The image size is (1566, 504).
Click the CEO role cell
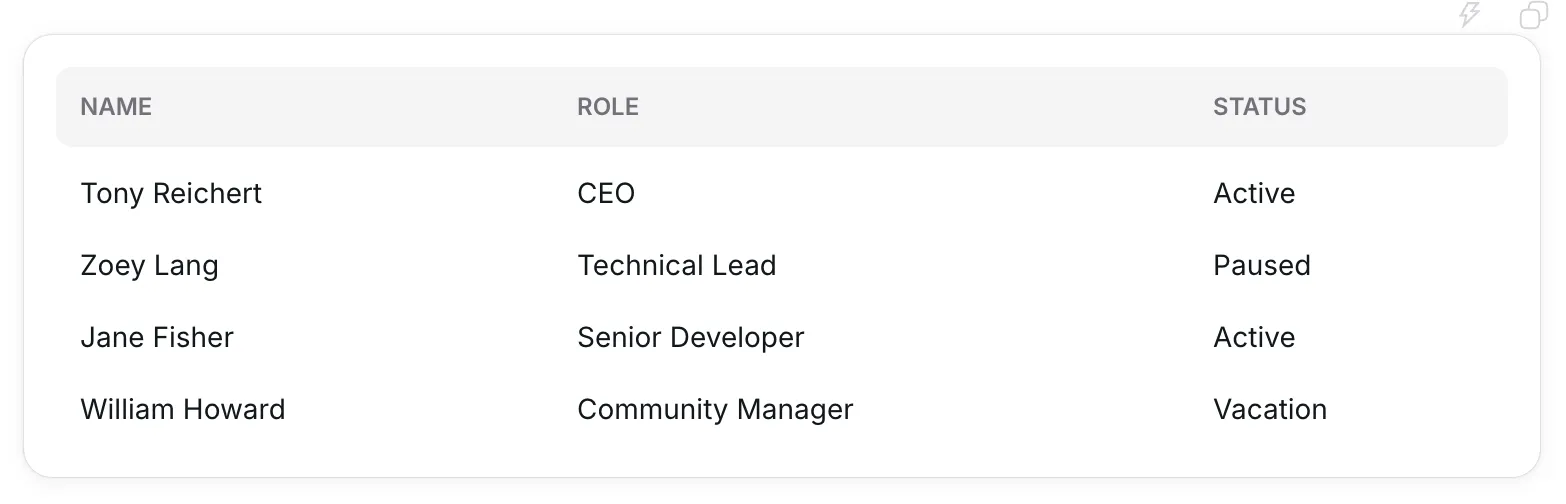(606, 193)
